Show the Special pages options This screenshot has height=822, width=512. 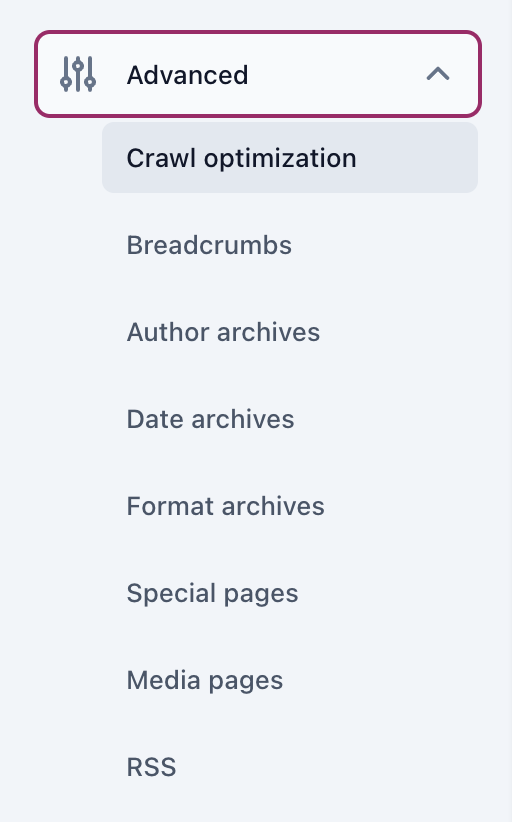coord(290,593)
